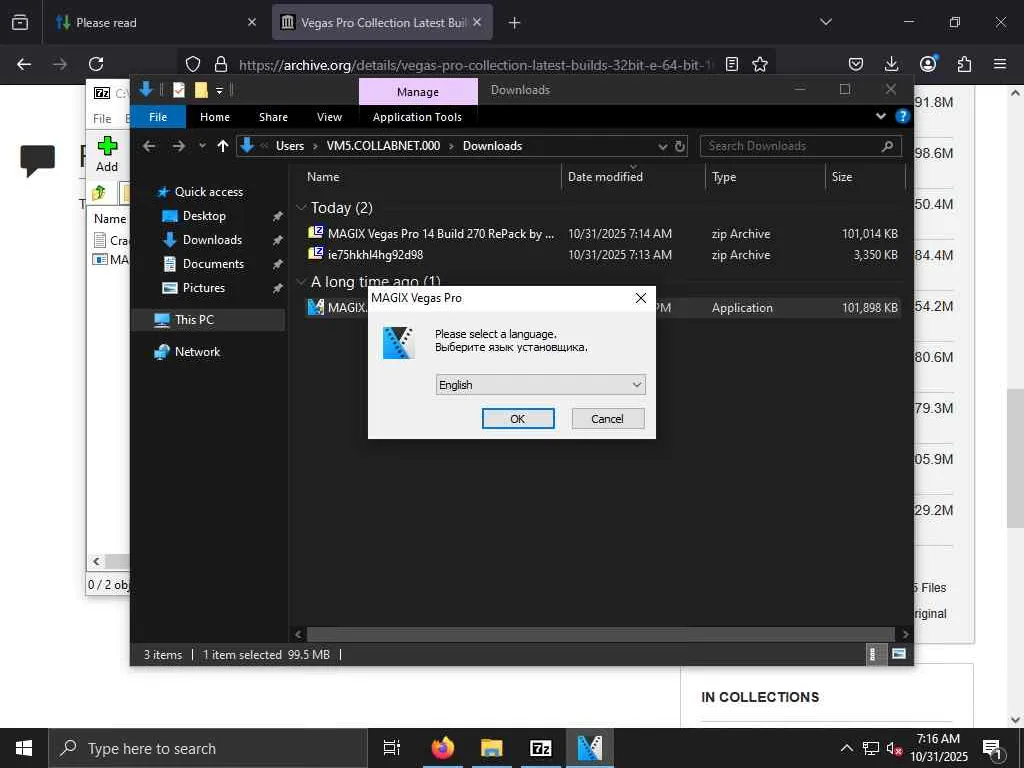Open the Firefox account icon
Image resolution: width=1024 pixels, height=768 pixels.
tap(928, 64)
